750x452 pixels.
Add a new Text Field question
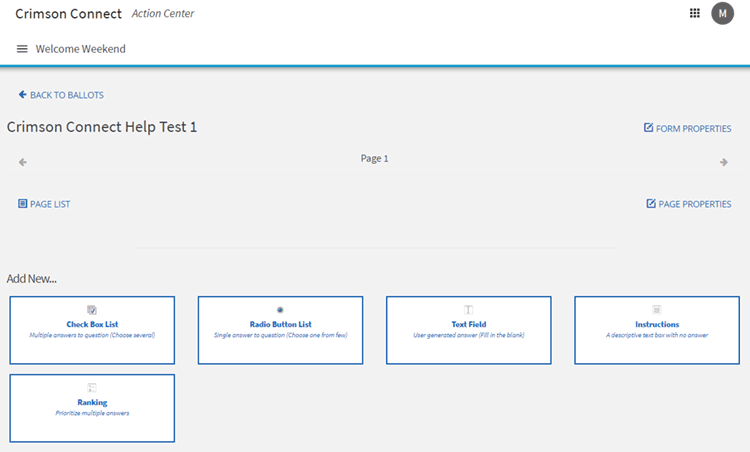[x=469, y=330]
